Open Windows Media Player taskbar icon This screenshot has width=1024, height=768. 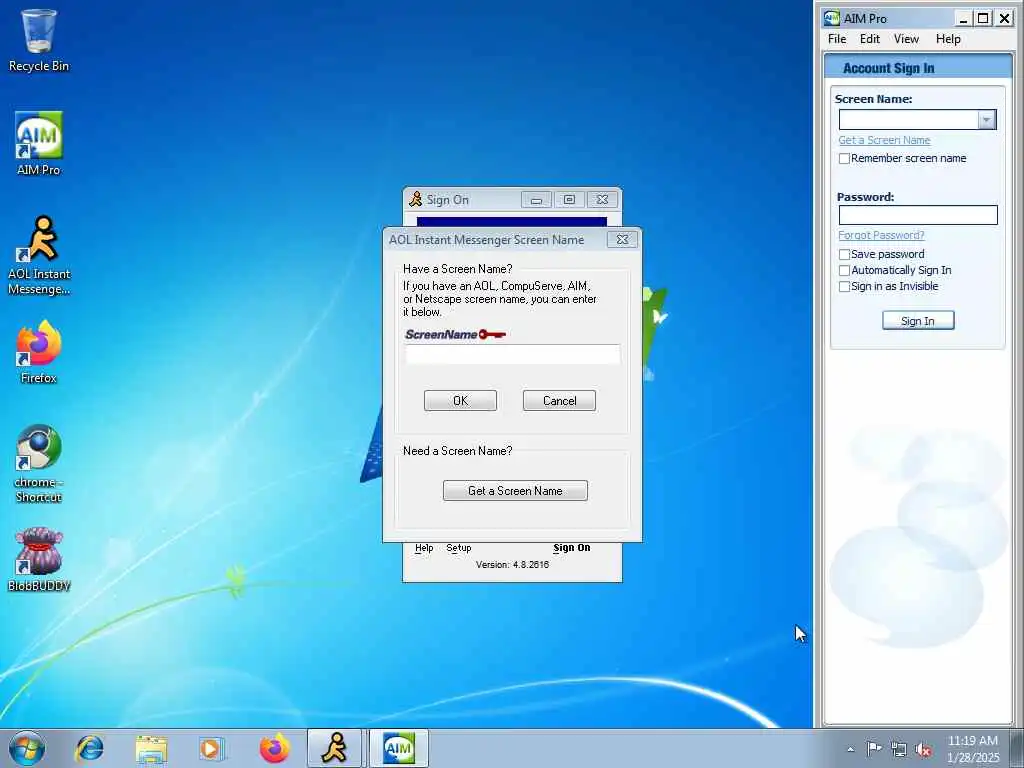click(x=211, y=748)
